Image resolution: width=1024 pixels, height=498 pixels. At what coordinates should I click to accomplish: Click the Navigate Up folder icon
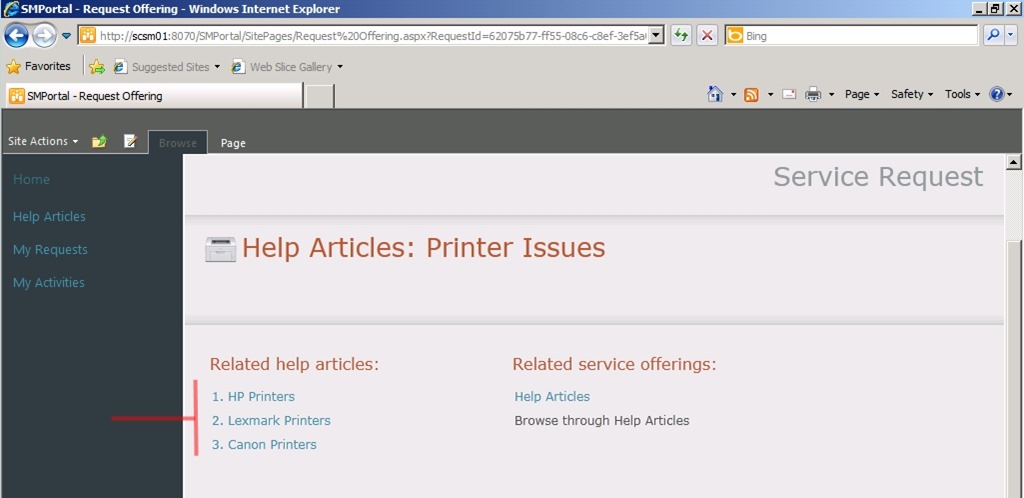point(99,142)
